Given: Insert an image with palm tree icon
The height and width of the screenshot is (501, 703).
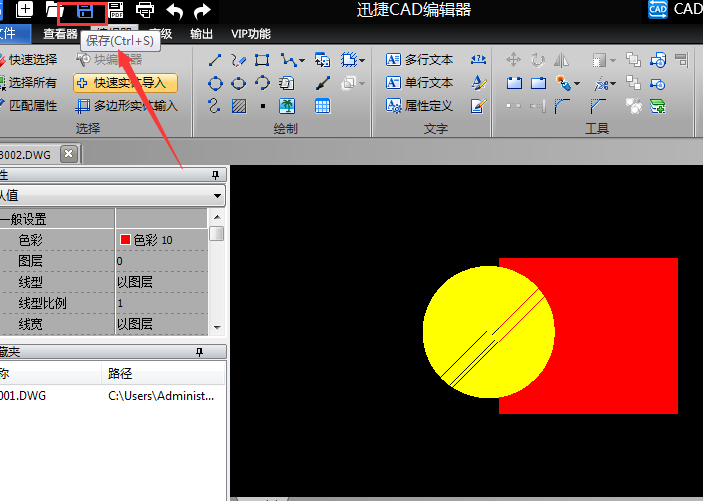Looking at the screenshot, I should pos(287,106).
